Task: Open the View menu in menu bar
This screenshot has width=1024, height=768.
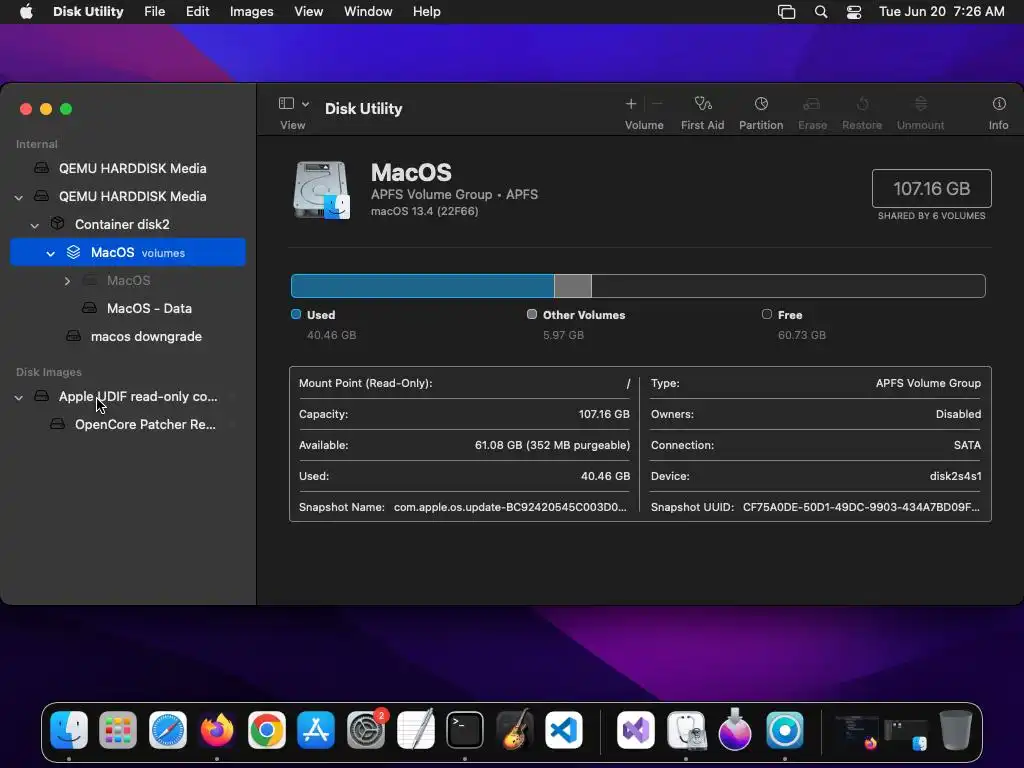Action: point(308,12)
